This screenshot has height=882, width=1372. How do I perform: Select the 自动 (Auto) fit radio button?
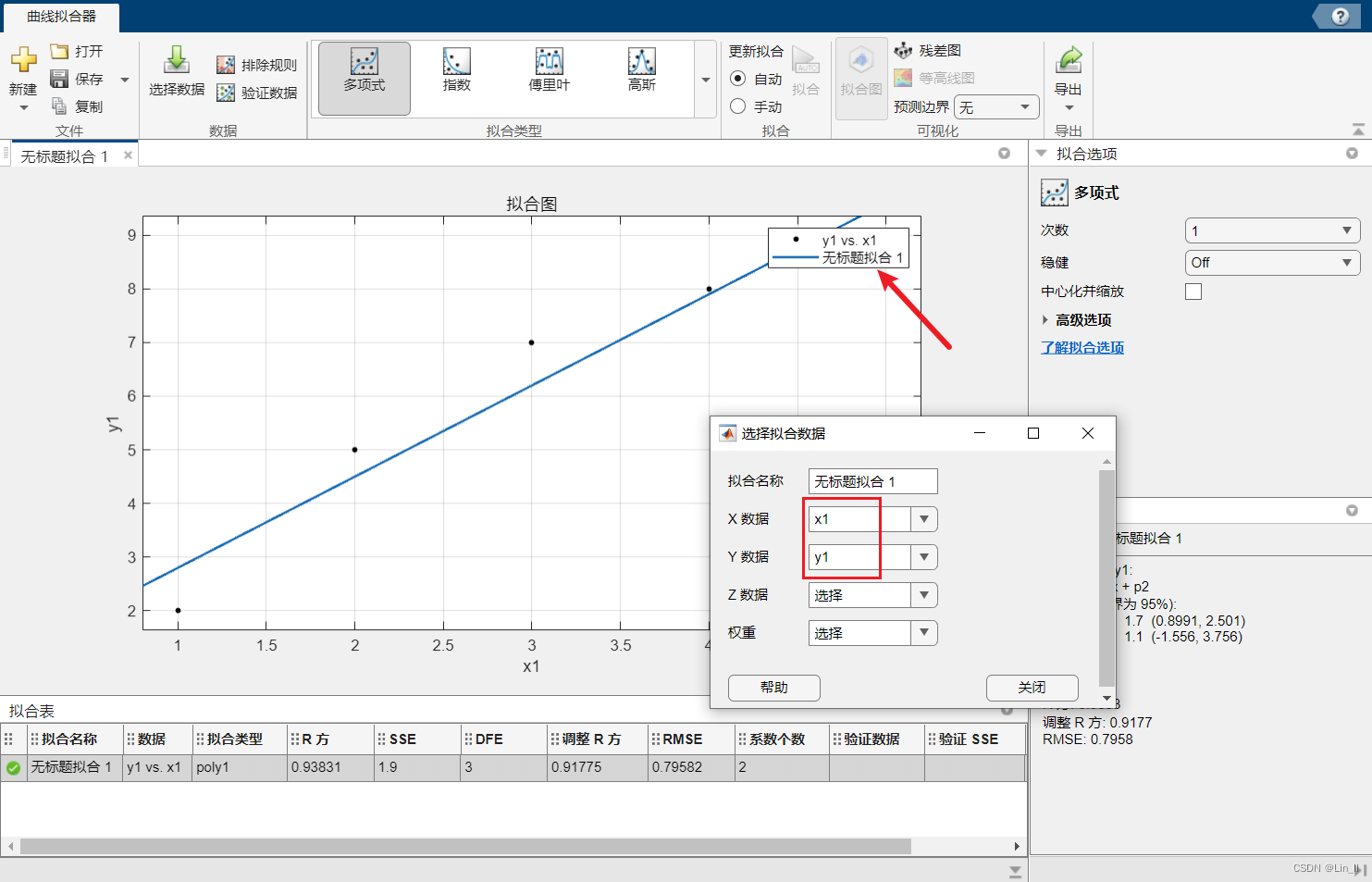738,79
